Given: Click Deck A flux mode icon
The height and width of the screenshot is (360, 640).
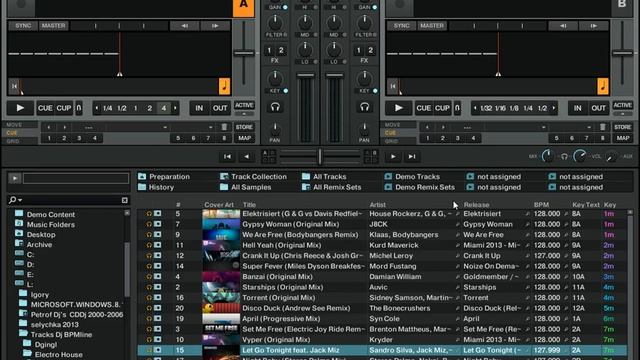Looking at the screenshot, I should tap(79, 108).
